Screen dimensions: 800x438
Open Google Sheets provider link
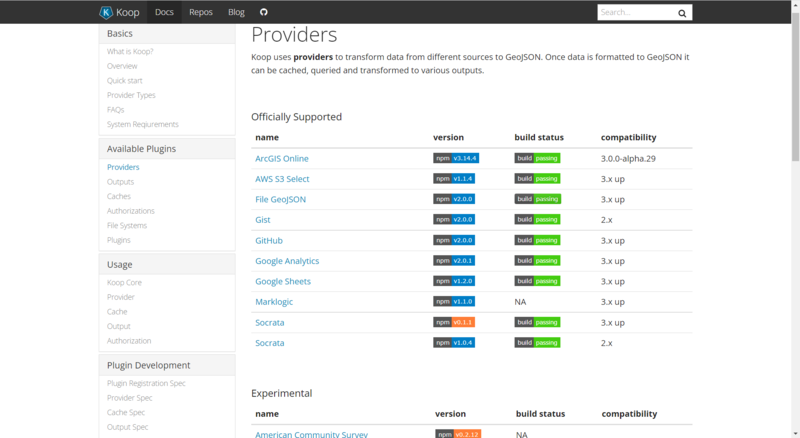[x=283, y=281]
